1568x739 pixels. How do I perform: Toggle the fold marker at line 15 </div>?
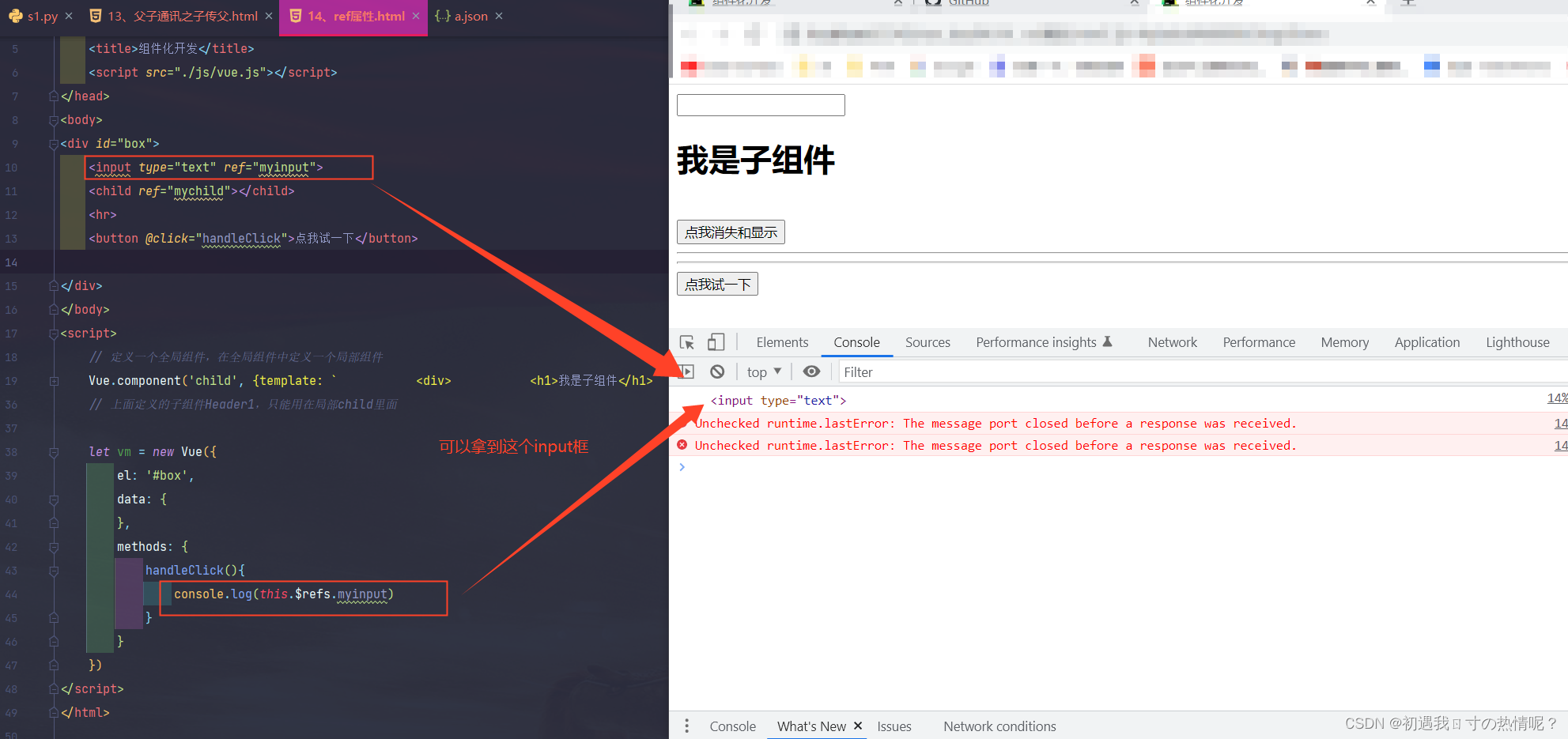click(54, 285)
